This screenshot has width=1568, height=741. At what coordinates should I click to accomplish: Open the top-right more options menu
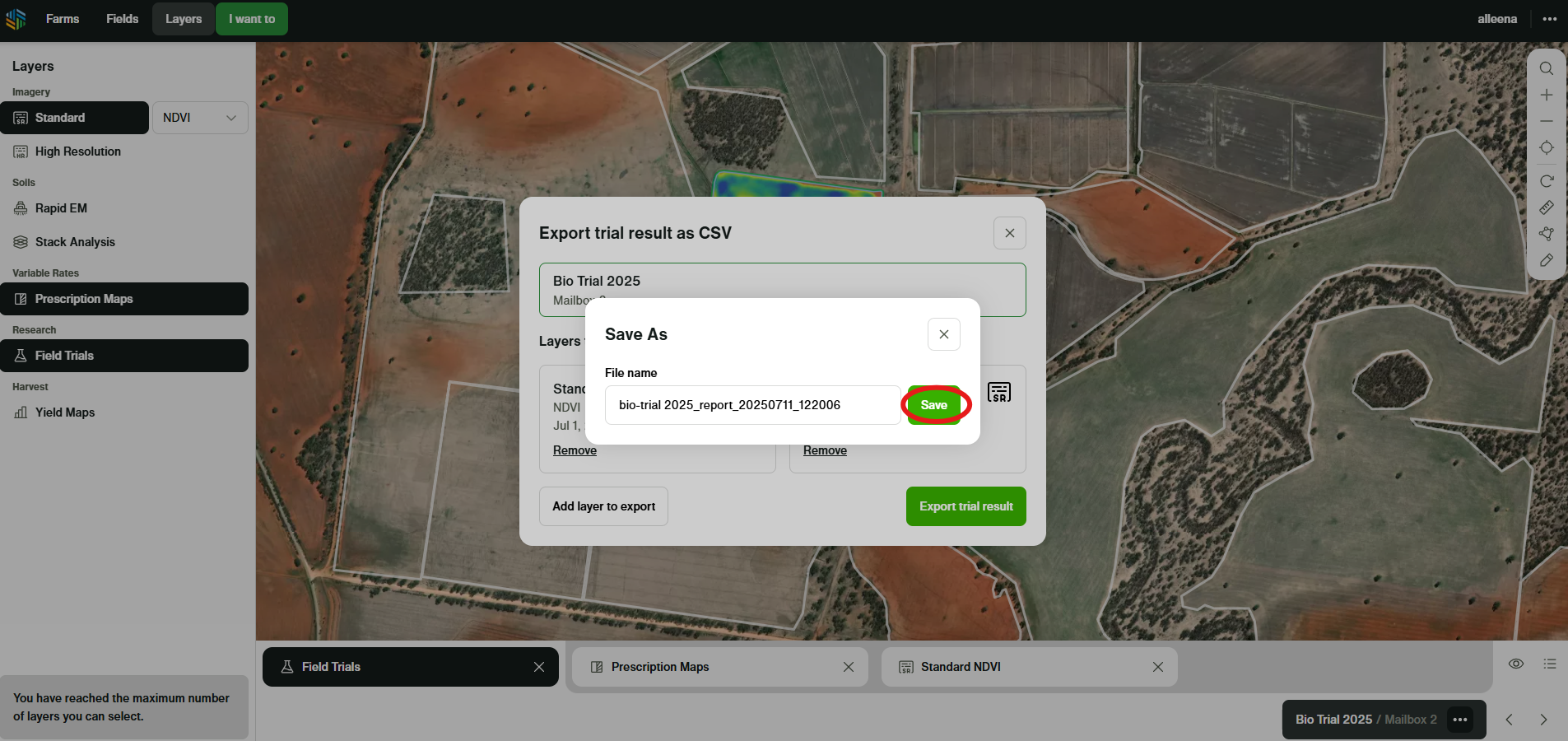1549,19
